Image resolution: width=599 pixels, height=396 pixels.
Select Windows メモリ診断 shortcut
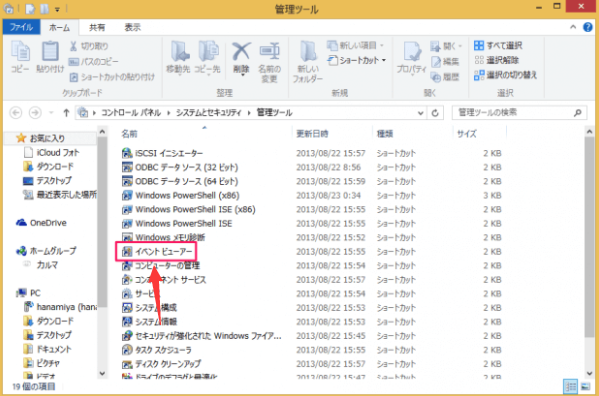(163, 237)
